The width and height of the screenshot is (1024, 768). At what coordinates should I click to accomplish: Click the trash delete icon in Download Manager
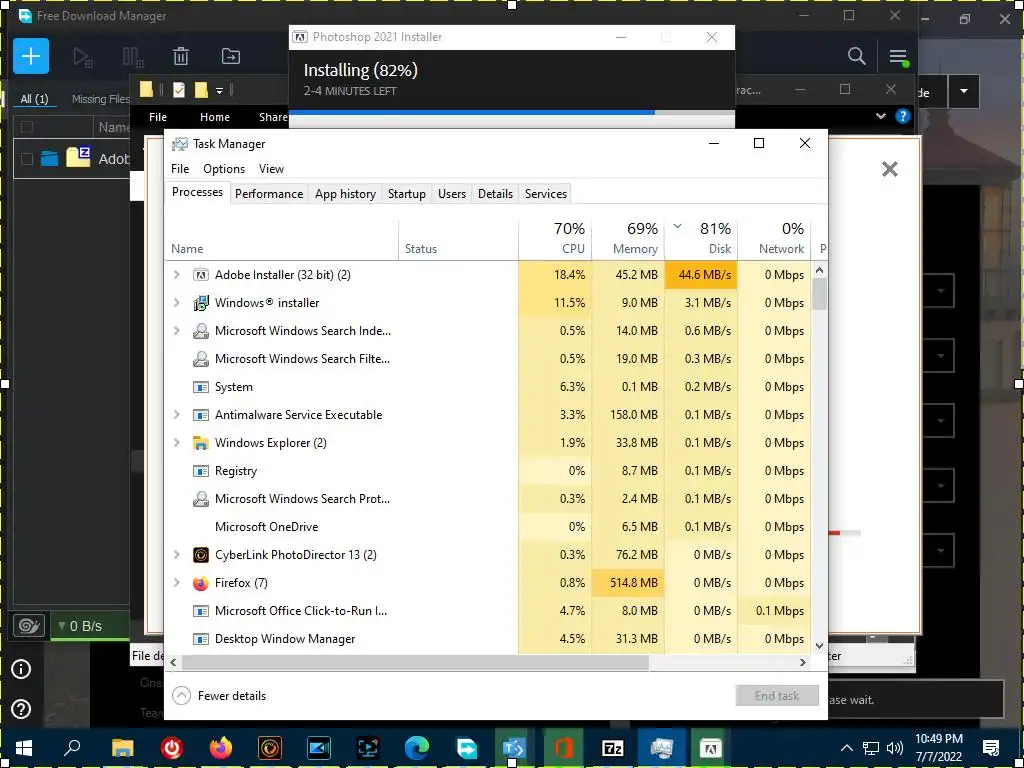click(181, 56)
